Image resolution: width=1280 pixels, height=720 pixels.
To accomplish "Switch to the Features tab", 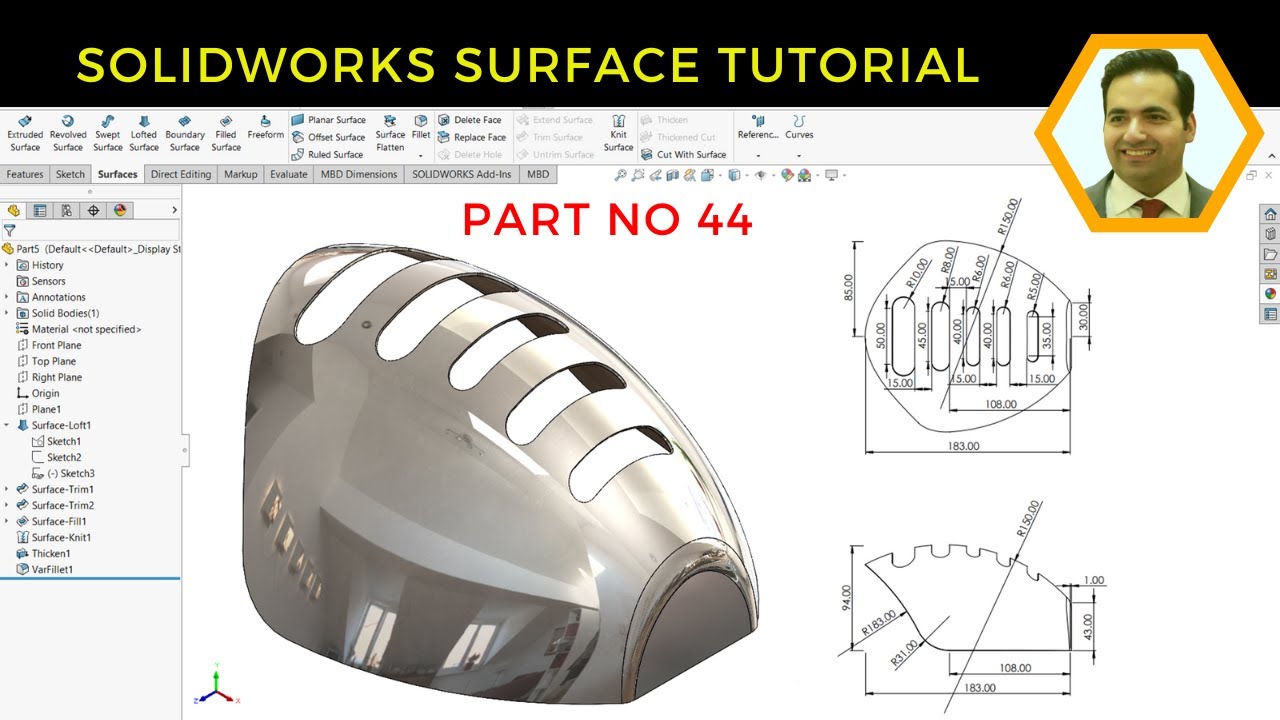I will click(25, 174).
